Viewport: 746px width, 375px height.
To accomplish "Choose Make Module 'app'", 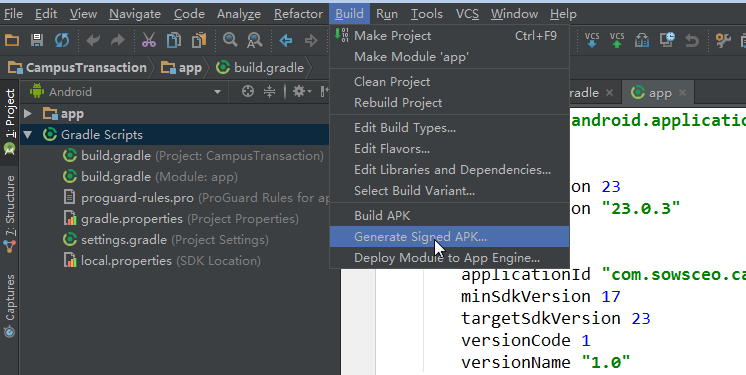I will click(x=450, y=57).
